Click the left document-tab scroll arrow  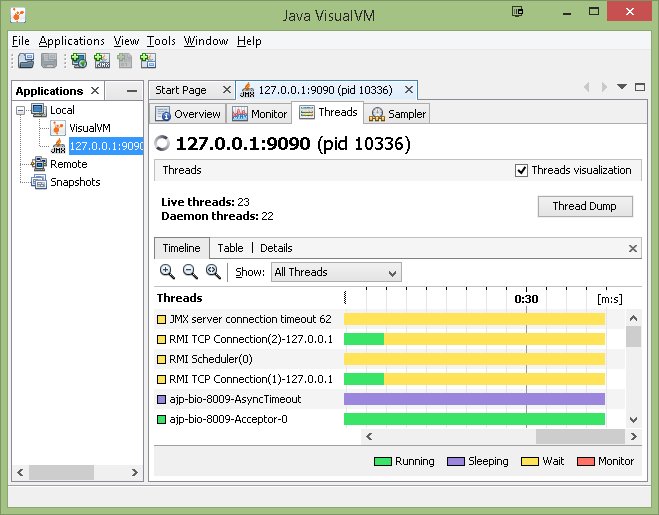[587, 87]
